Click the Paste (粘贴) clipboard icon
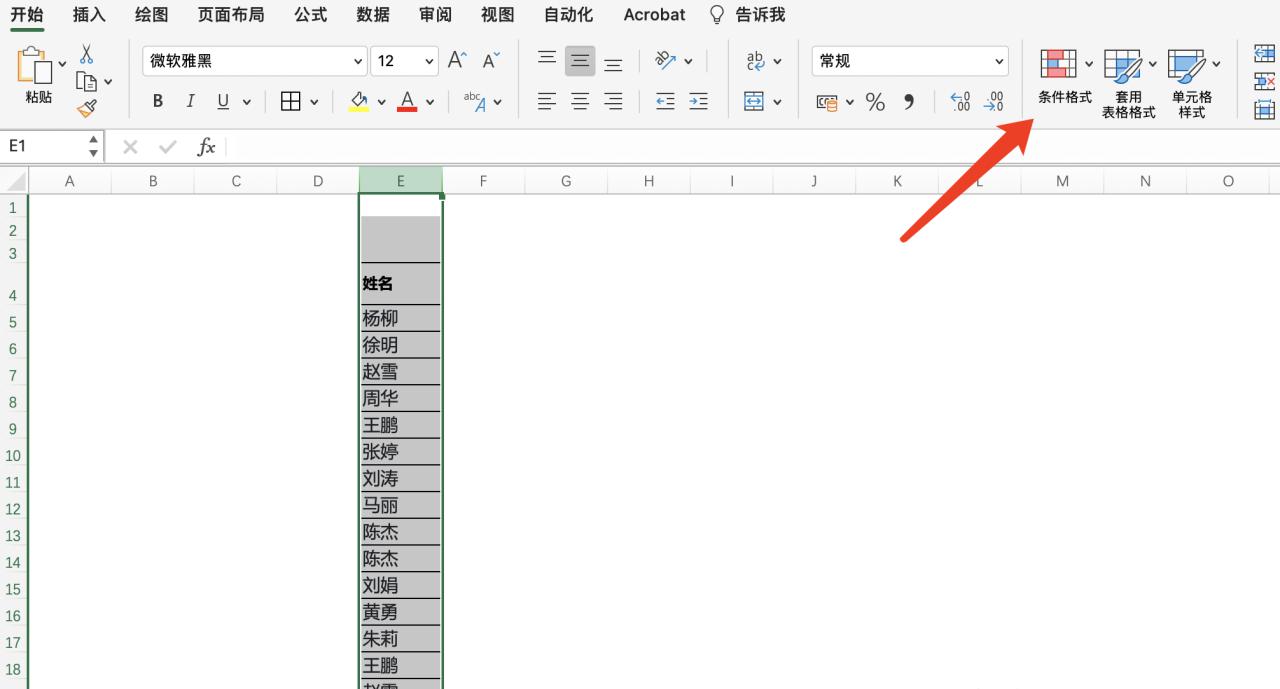The image size is (1280, 689). point(34,63)
